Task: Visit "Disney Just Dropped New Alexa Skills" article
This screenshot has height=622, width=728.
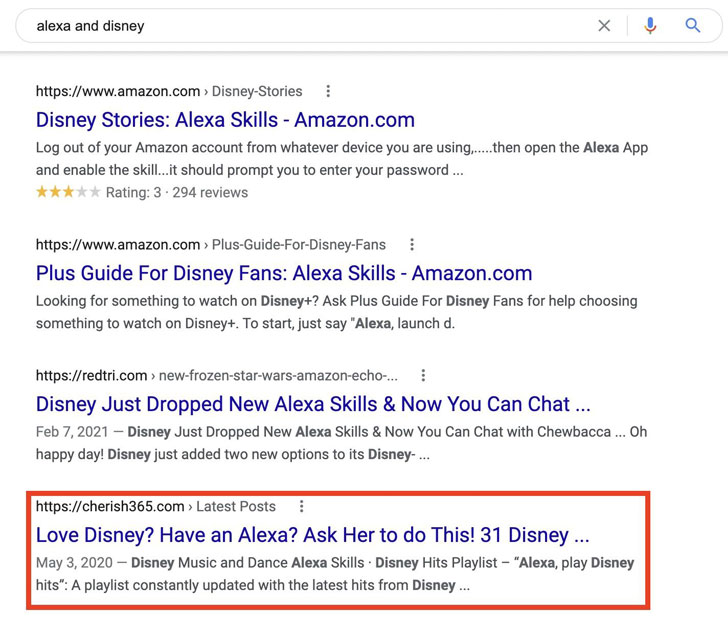Action: (312, 404)
